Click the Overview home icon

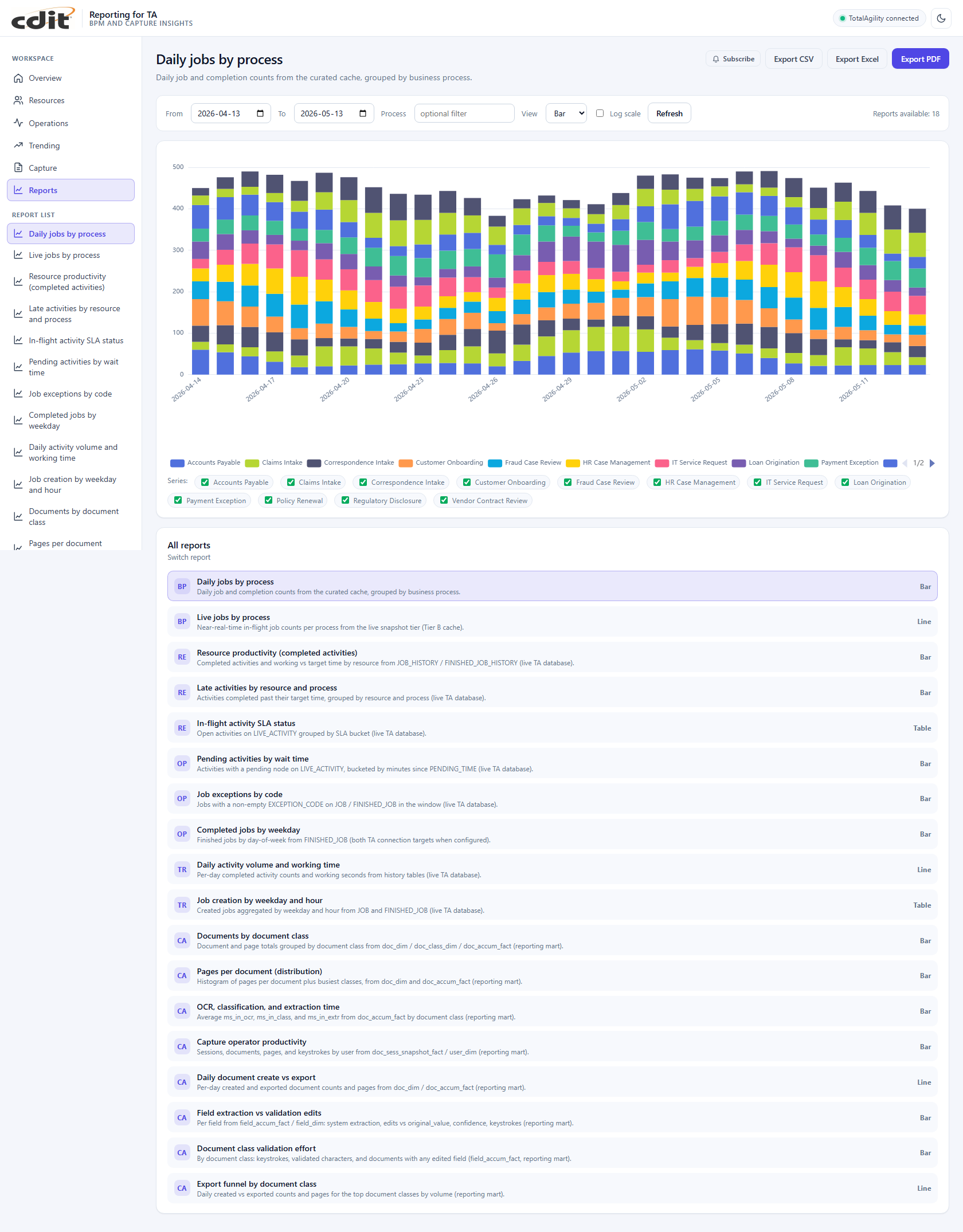pos(18,78)
